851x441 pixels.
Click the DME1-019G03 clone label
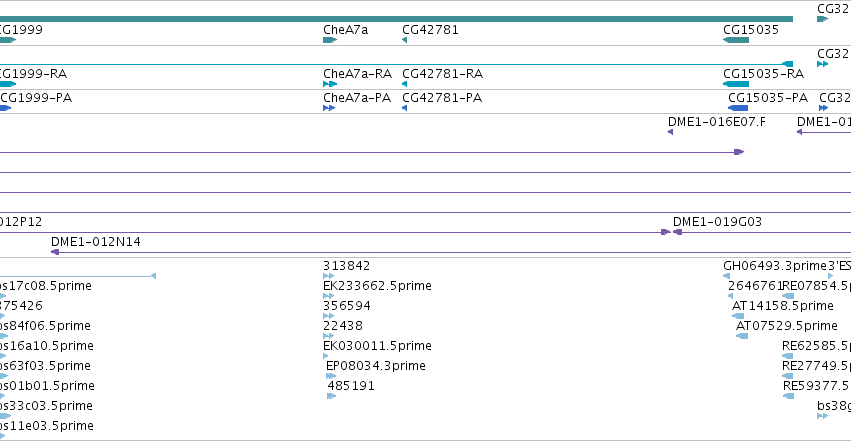[717, 221]
